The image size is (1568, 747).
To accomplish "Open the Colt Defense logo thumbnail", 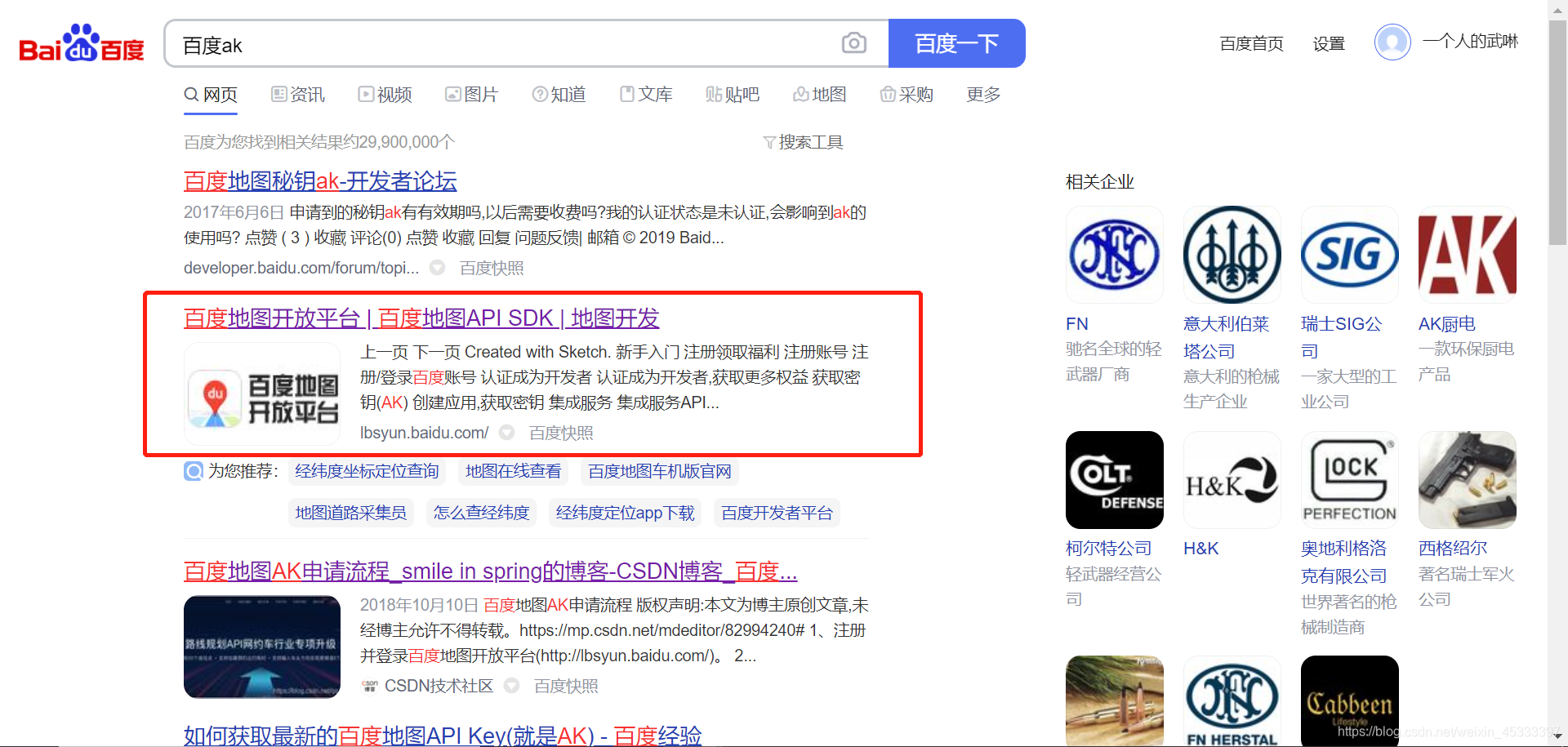I will (x=1114, y=480).
